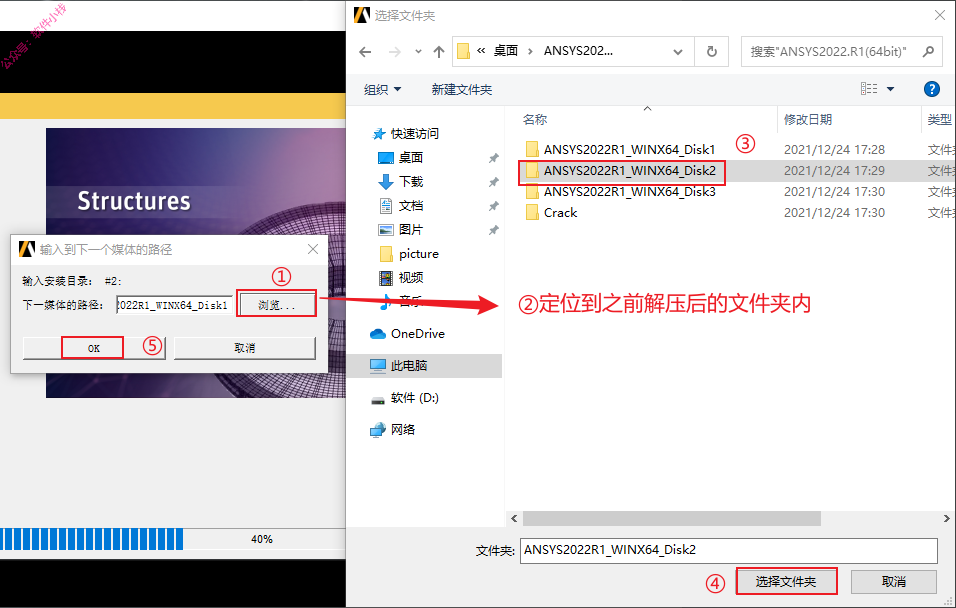The width and height of the screenshot is (956, 608).
Task: Open 图片 folder in sidebar
Action: point(410,230)
